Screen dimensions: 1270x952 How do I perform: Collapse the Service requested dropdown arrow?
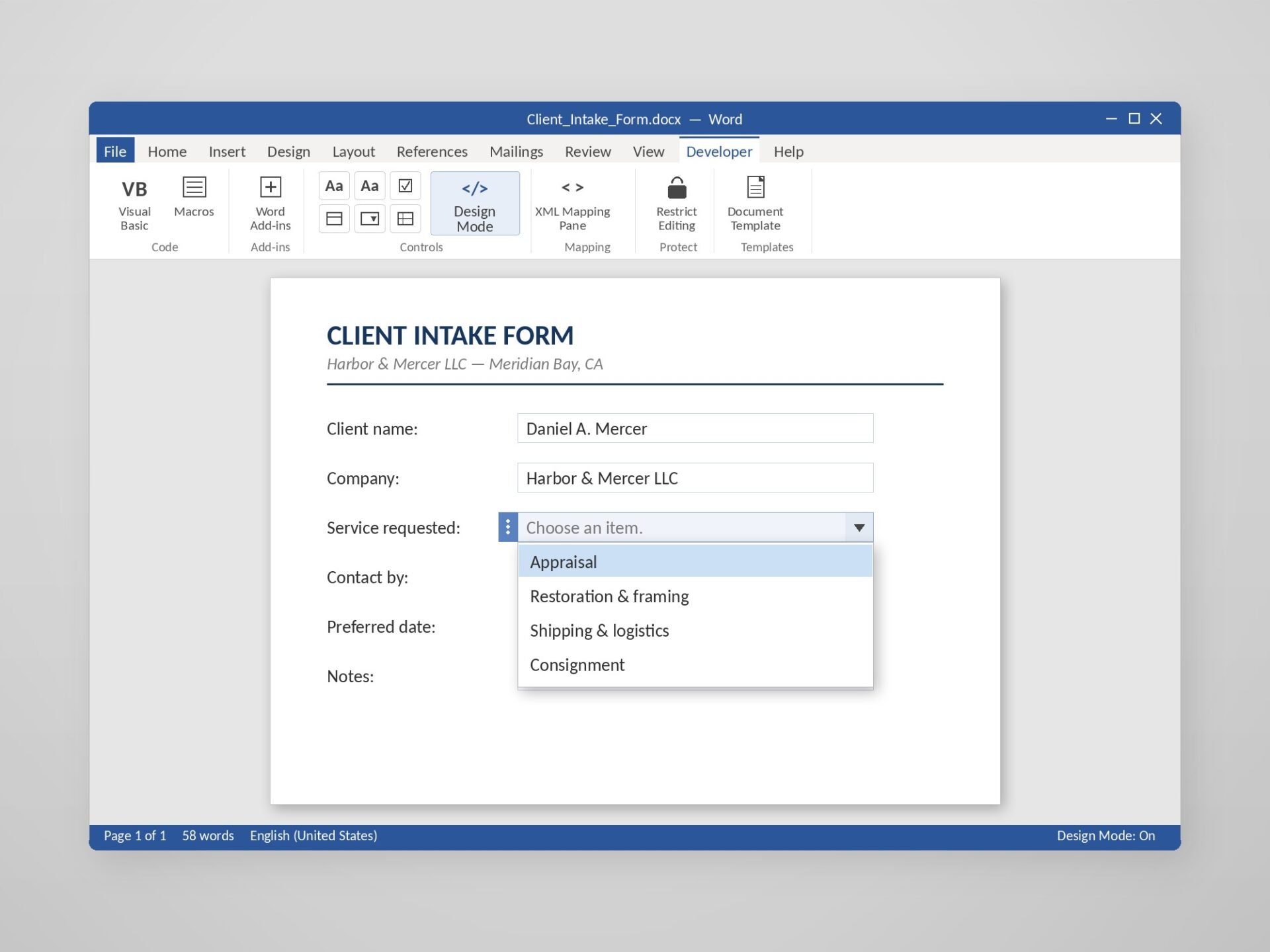tap(859, 528)
